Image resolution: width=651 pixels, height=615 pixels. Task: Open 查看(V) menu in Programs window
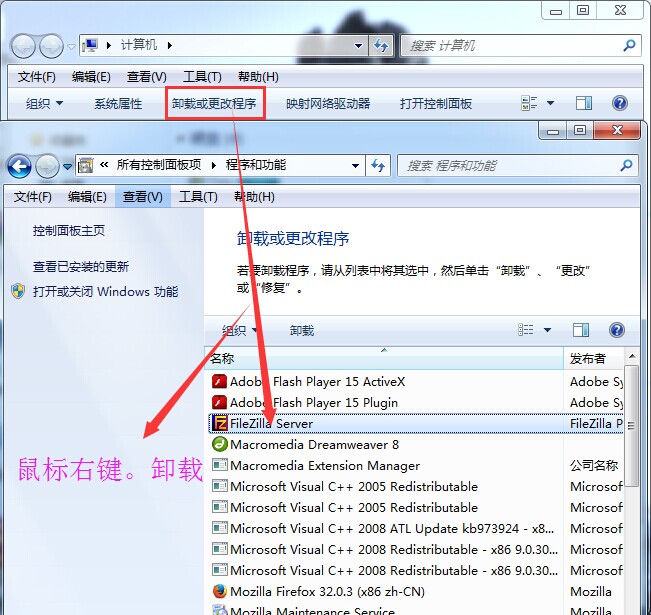click(143, 196)
